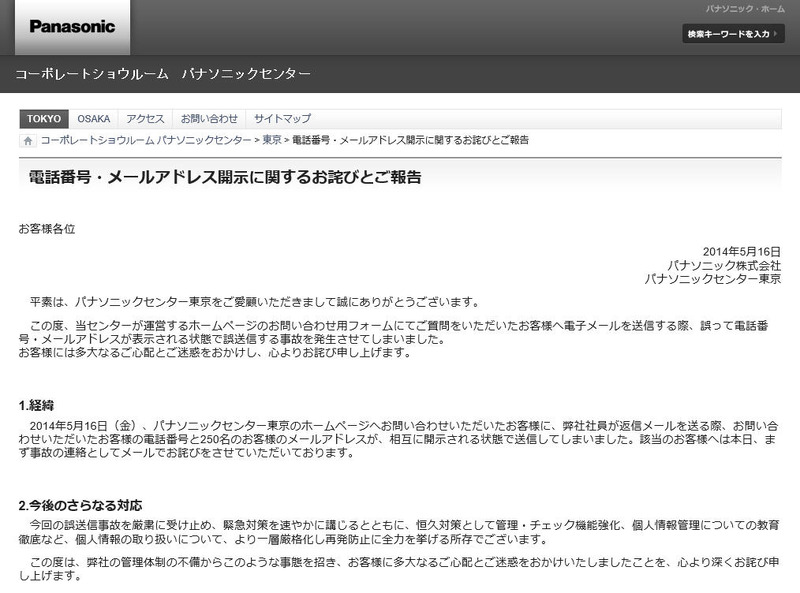The image size is (800, 593).
Task: Open the サイトマップ menu item
Action: (282, 118)
